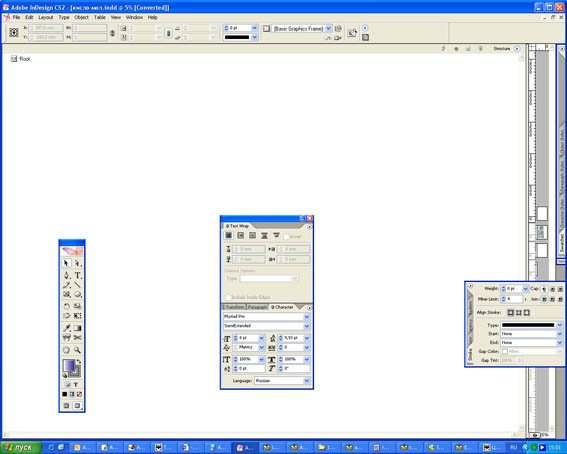Select the Shear tool

point(66,316)
